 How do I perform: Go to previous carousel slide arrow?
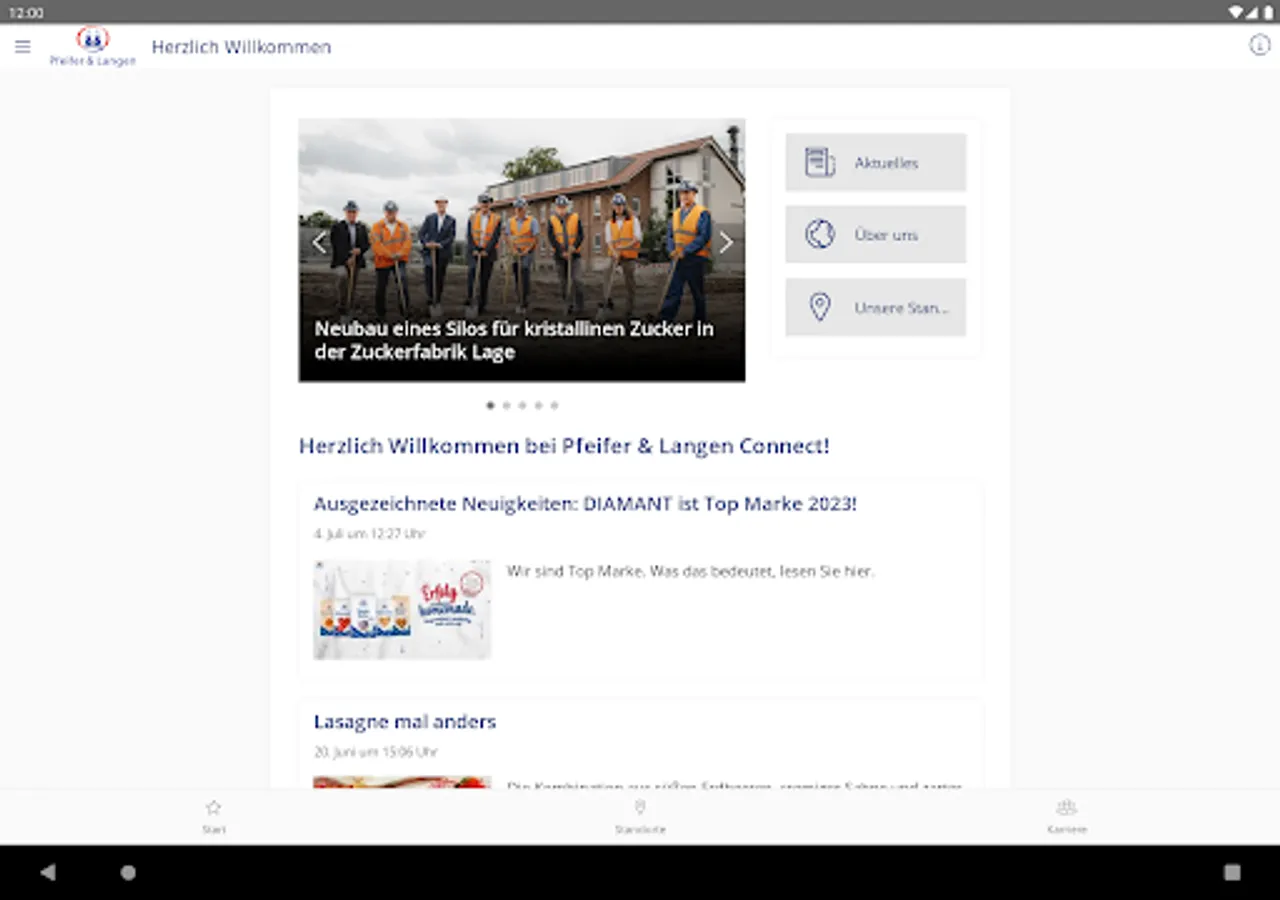[x=319, y=242]
